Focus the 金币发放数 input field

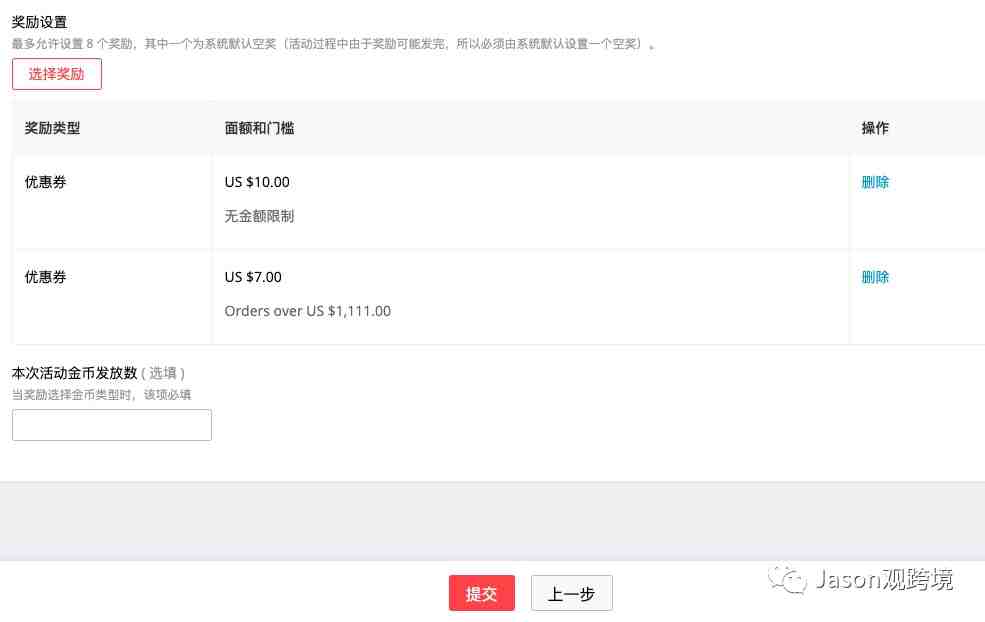pyautogui.click(x=112, y=425)
